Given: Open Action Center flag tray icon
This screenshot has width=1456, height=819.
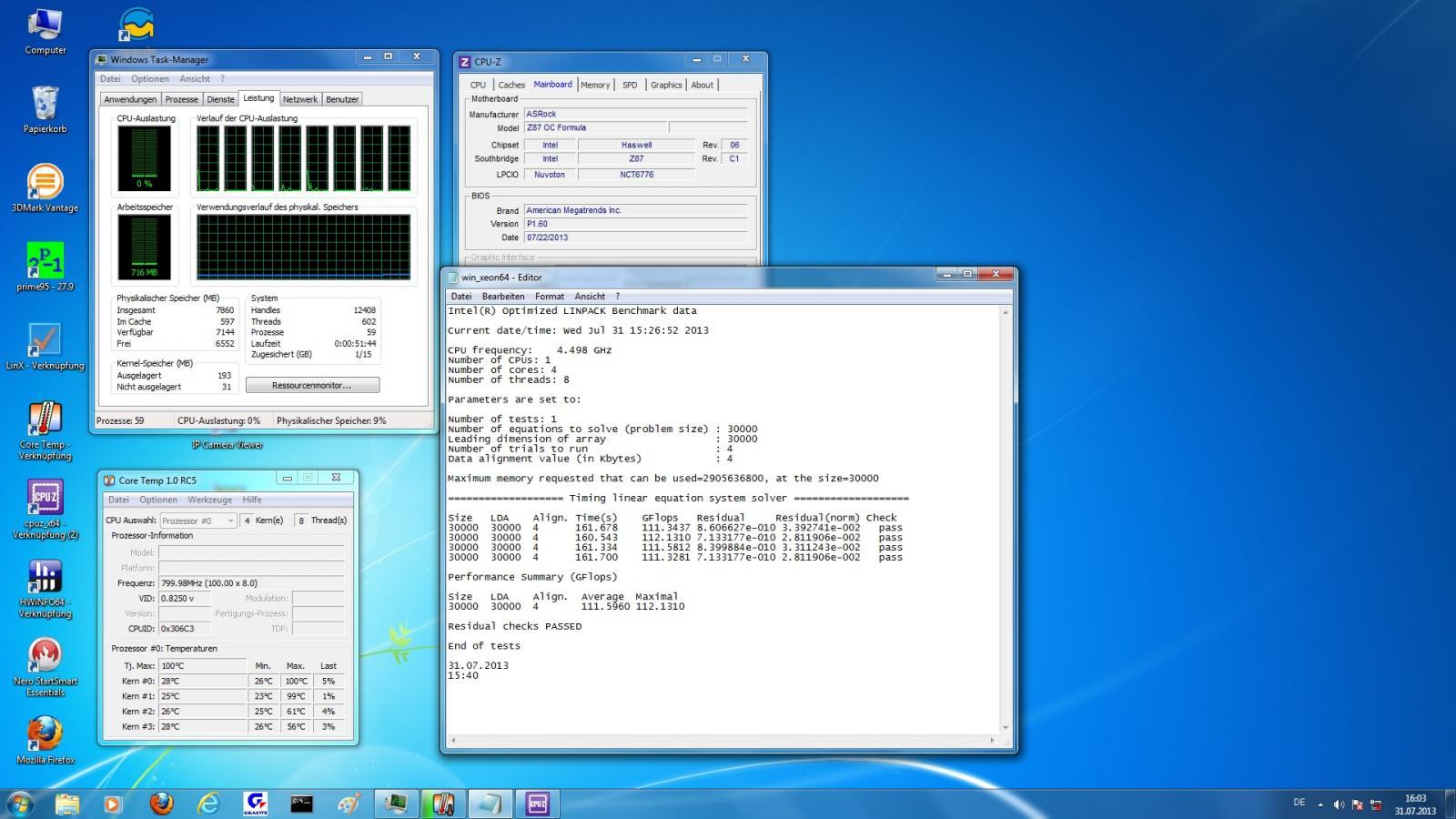Looking at the screenshot, I should (x=1358, y=804).
